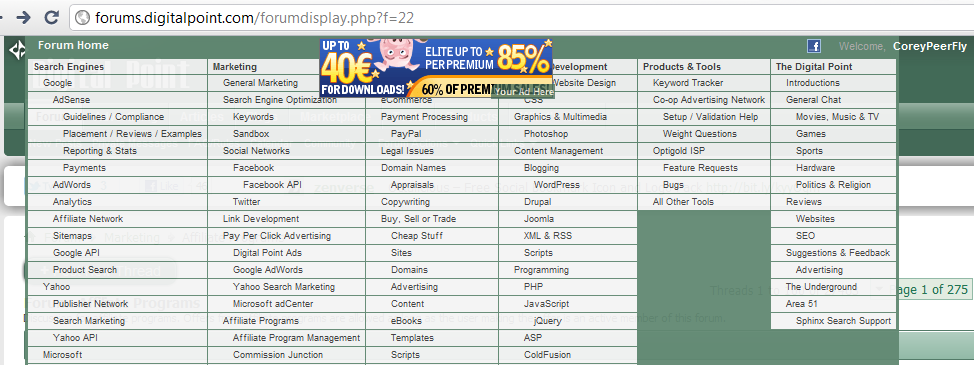974x365 pixels.
Task: Reload the page with refresh icon
Action: coord(52,17)
